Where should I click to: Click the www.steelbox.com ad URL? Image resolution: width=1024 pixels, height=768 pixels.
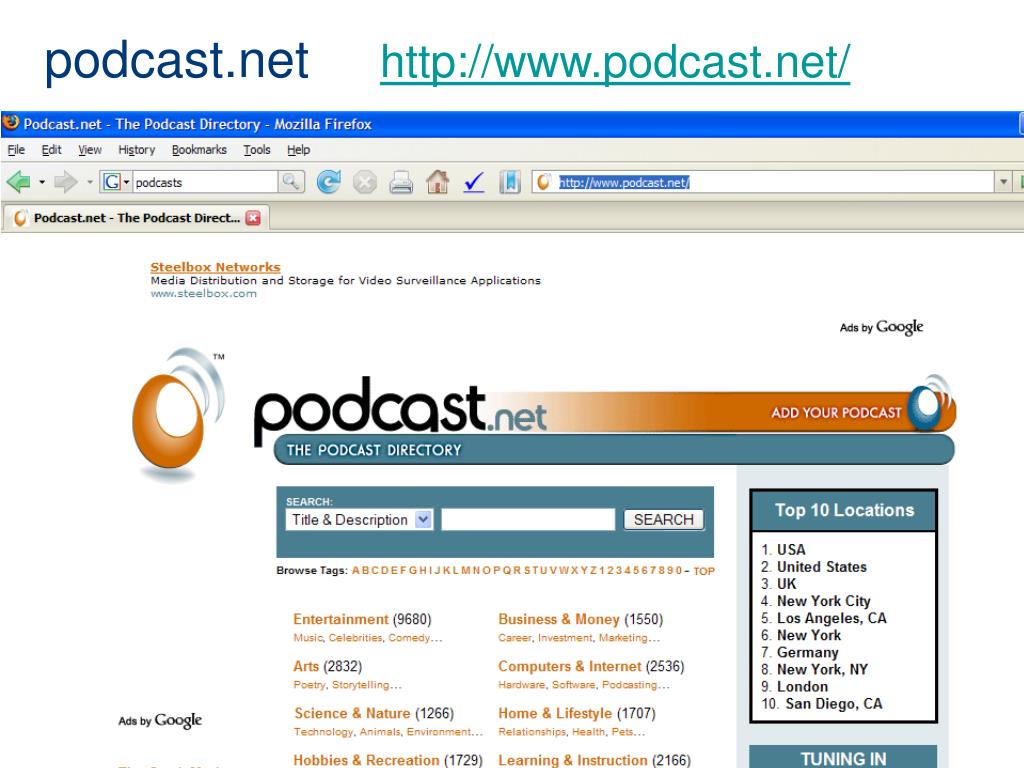pyautogui.click(x=204, y=294)
